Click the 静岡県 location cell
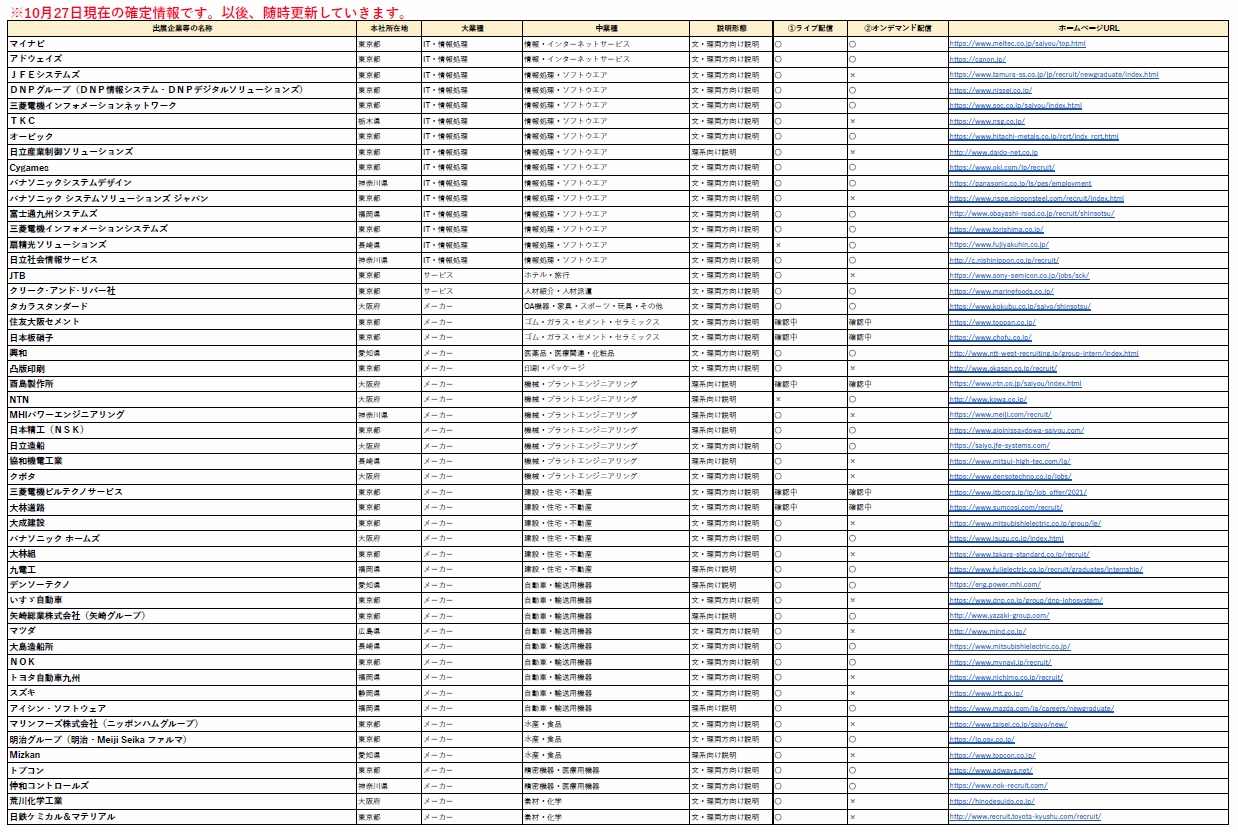 click(x=388, y=693)
